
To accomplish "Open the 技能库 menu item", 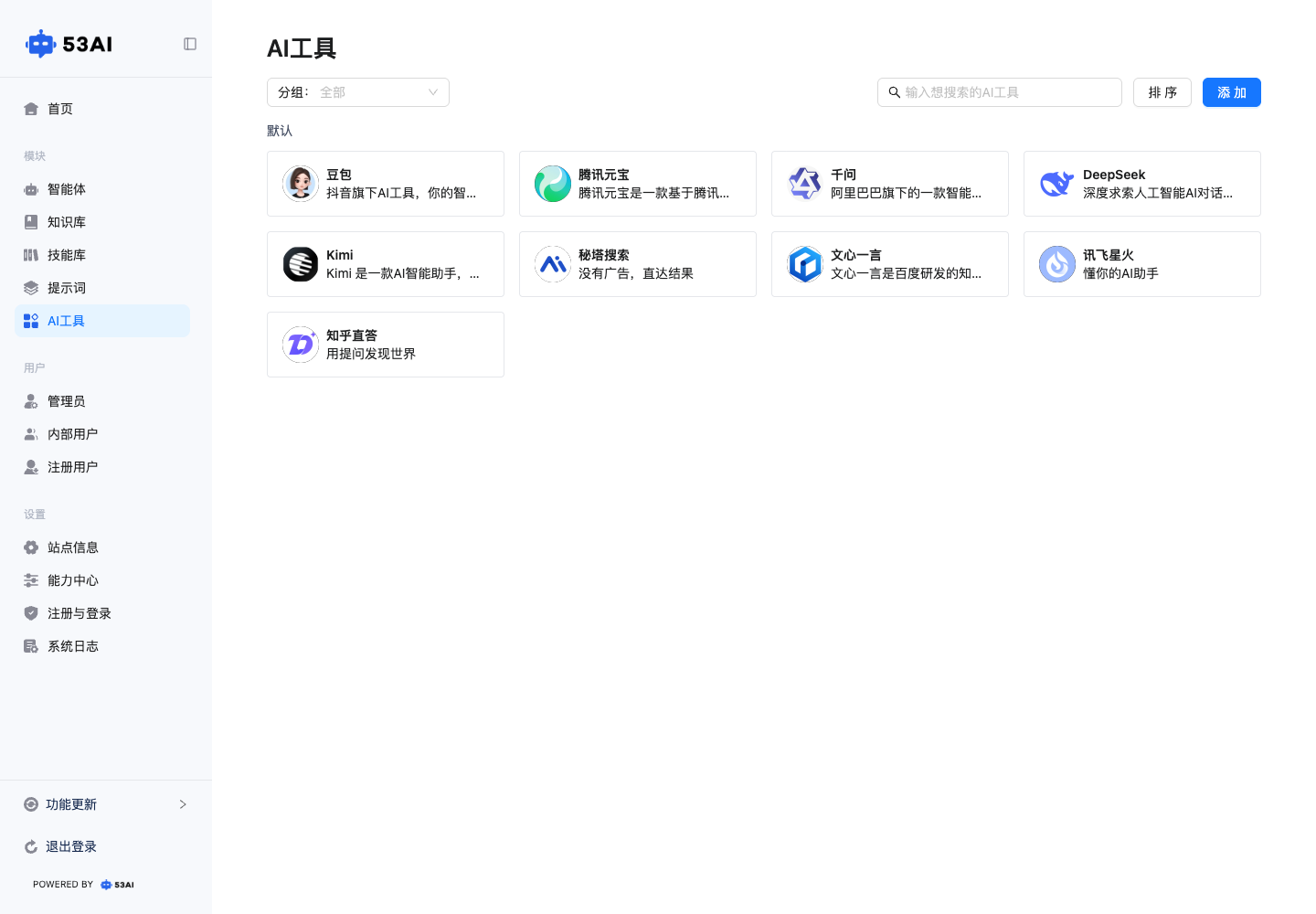I will 102,255.
